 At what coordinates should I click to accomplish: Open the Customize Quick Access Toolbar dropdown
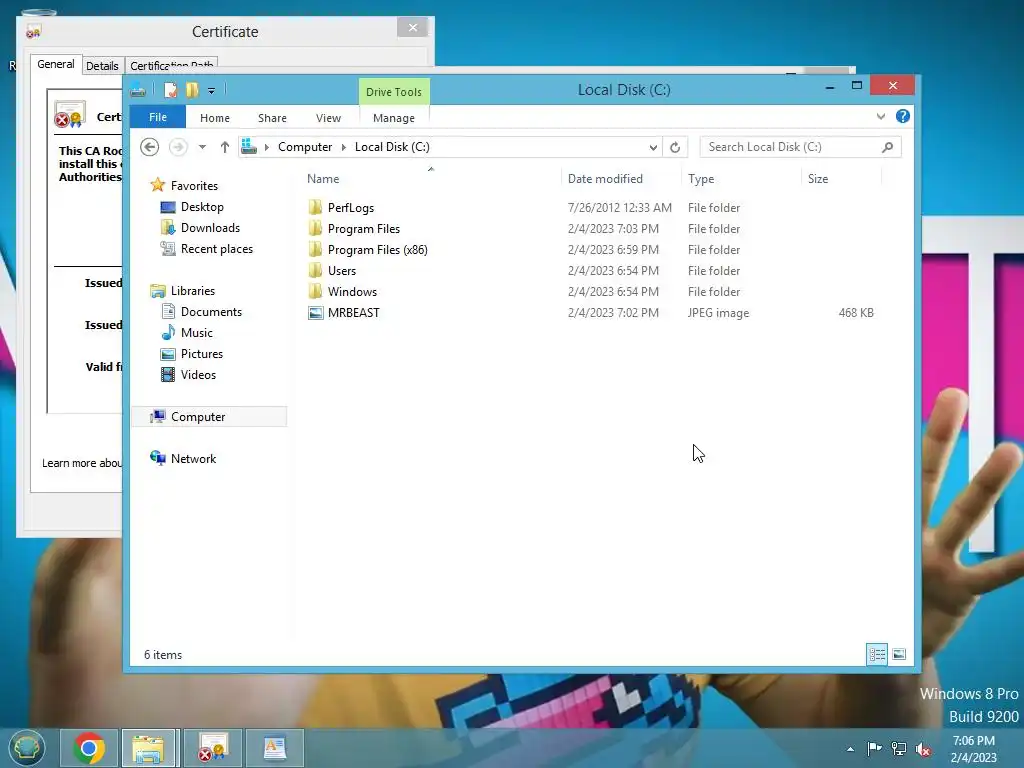point(212,91)
